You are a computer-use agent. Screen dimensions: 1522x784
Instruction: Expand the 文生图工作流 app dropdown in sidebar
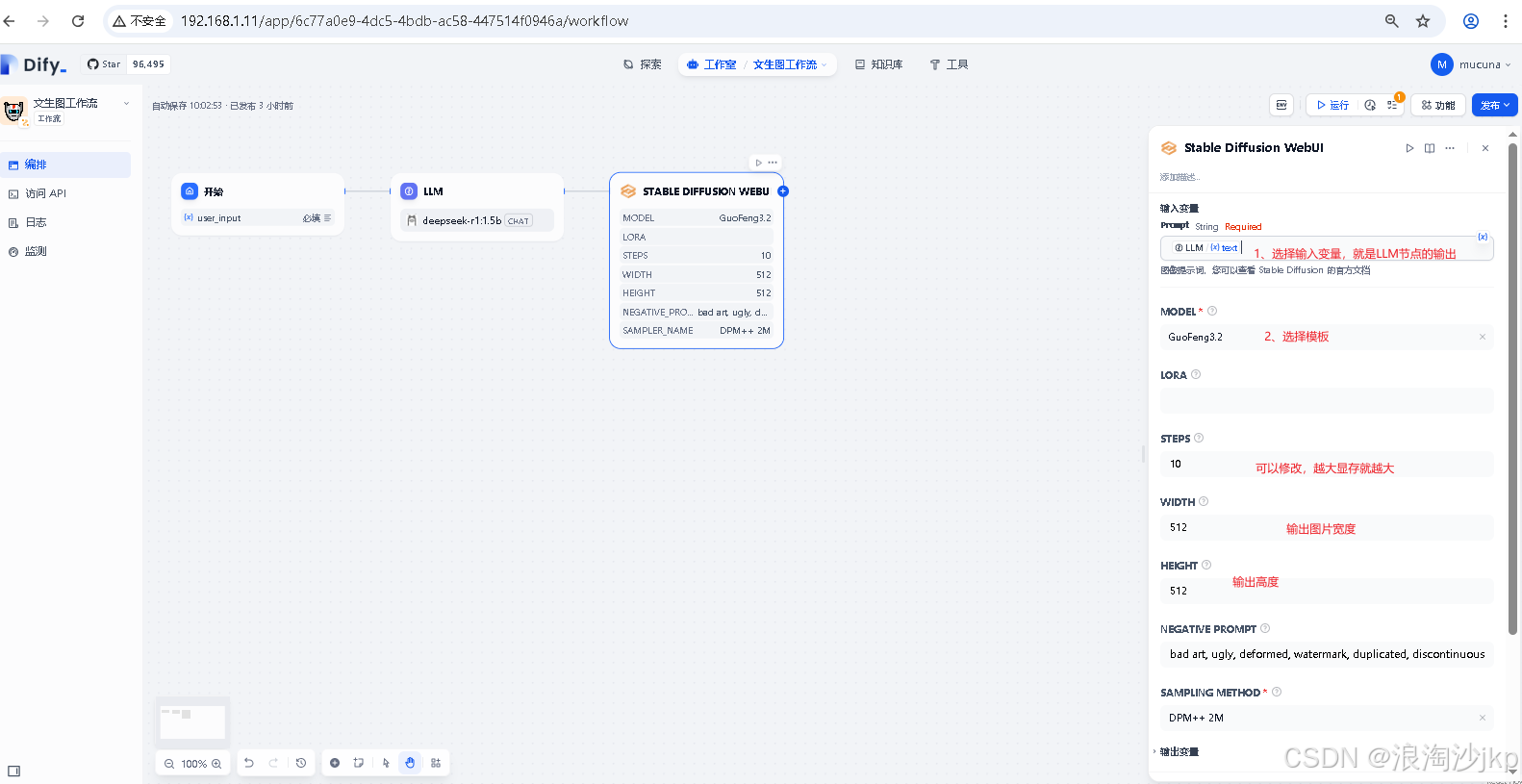click(126, 103)
